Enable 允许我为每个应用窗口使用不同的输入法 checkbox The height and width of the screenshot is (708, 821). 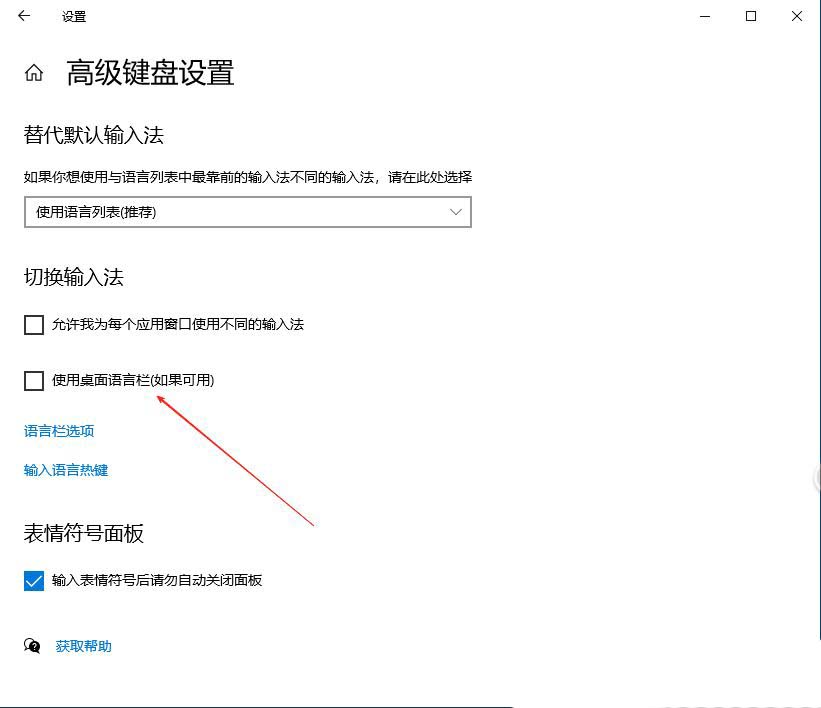pyautogui.click(x=34, y=324)
